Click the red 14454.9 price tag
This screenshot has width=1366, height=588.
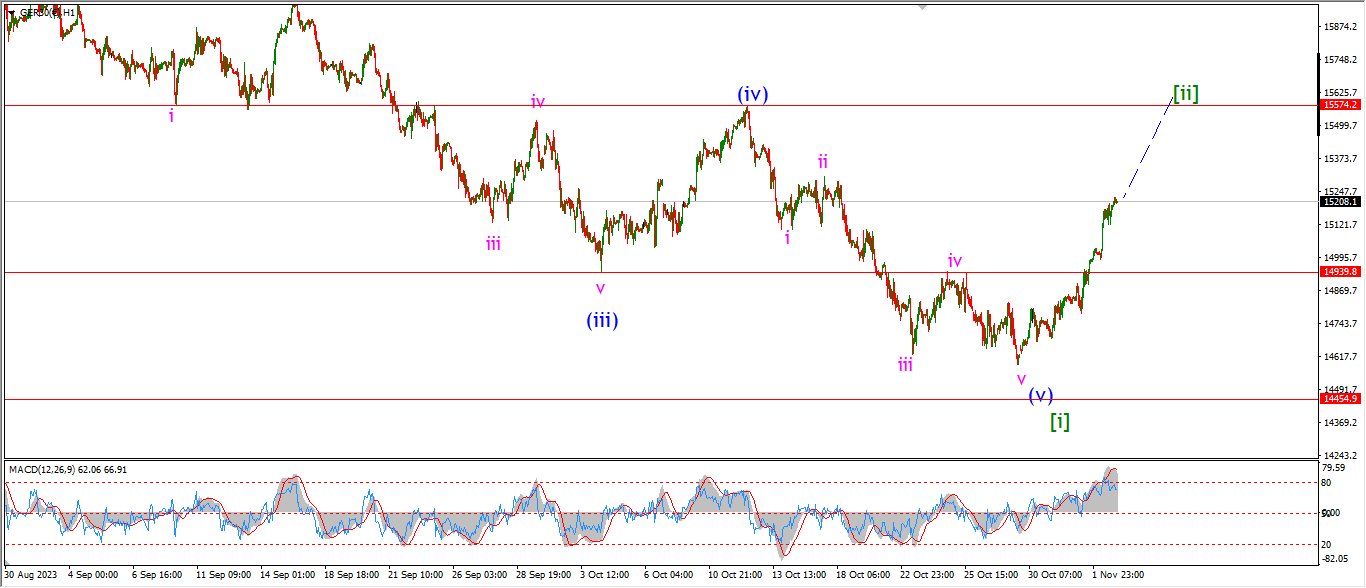coord(1340,398)
